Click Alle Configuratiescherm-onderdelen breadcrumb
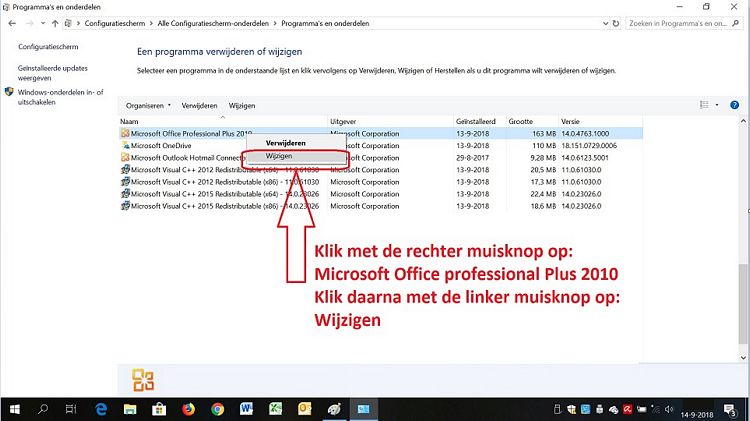 point(213,23)
